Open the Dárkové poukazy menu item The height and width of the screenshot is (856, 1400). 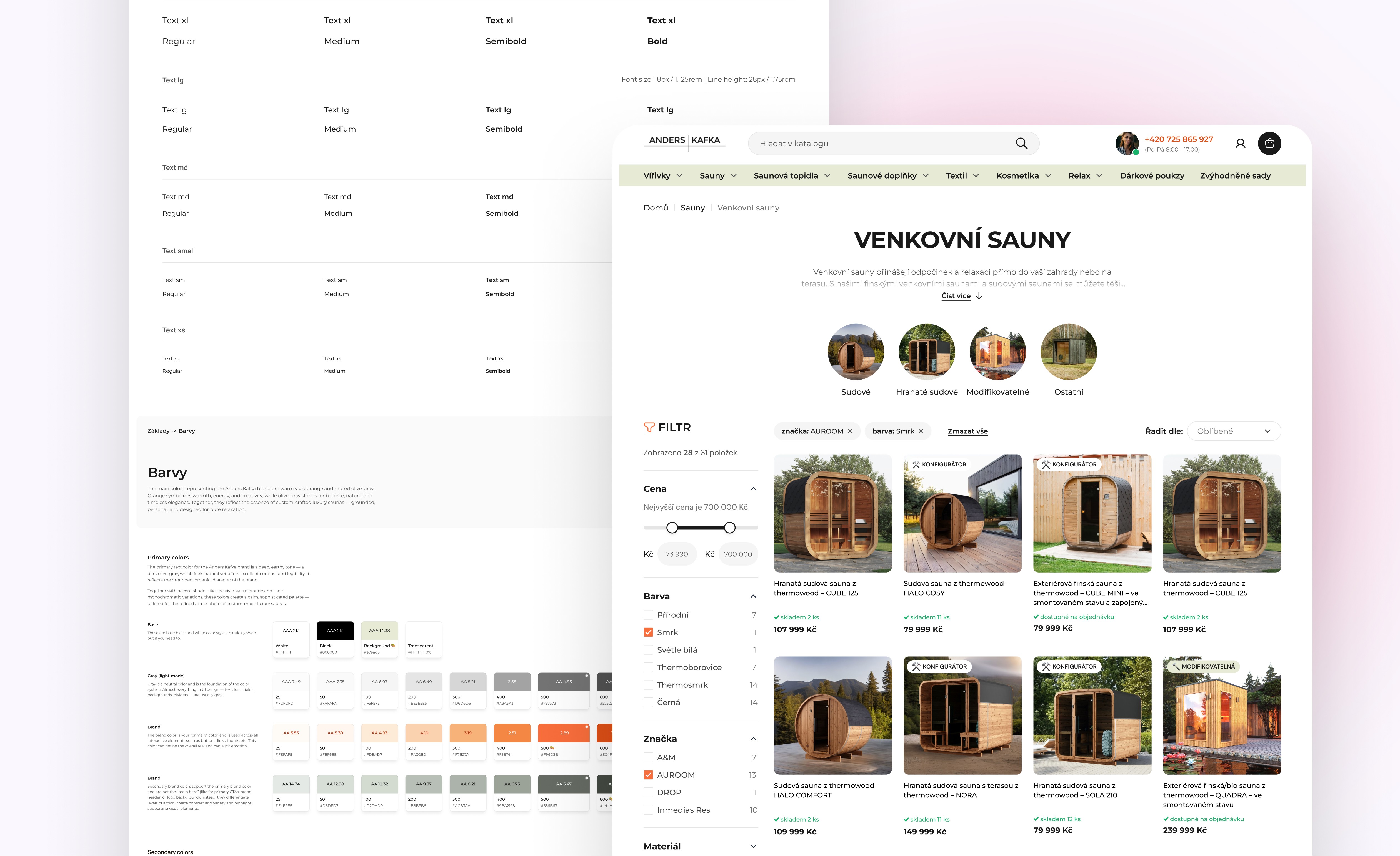coord(1152,175)
